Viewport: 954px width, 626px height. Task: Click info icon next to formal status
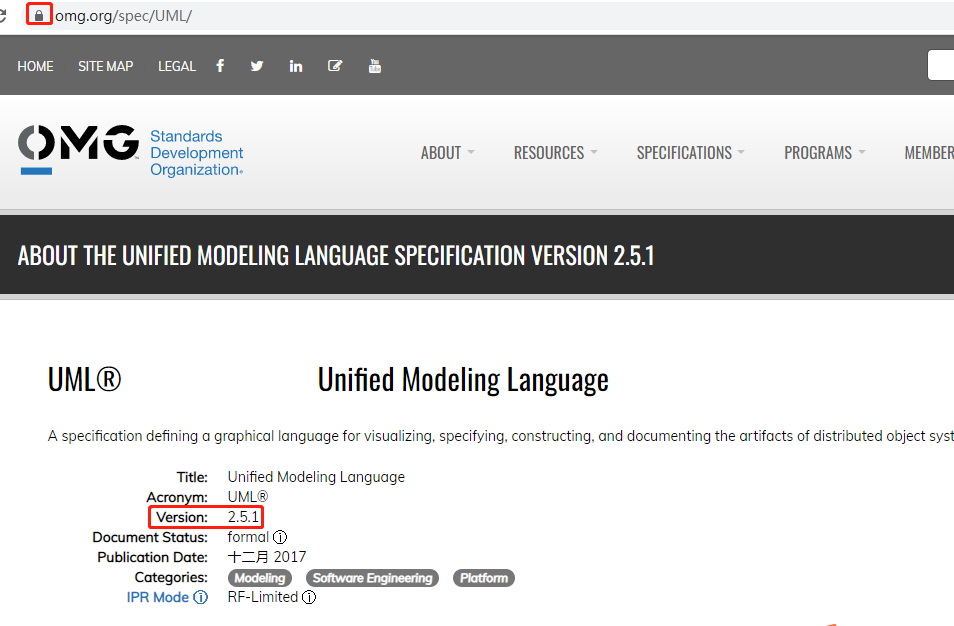pos(280,537)
